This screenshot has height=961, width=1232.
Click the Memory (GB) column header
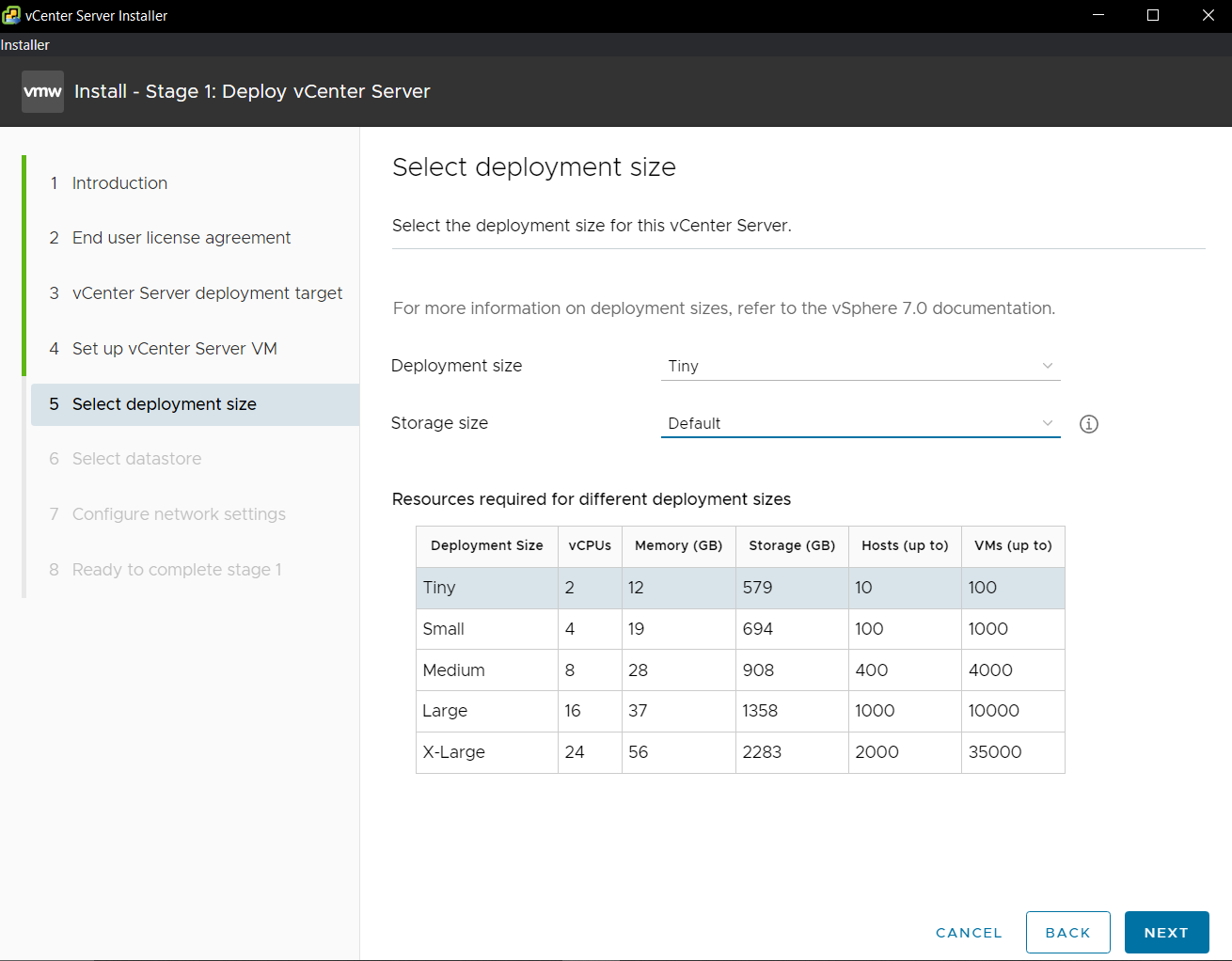678,545
